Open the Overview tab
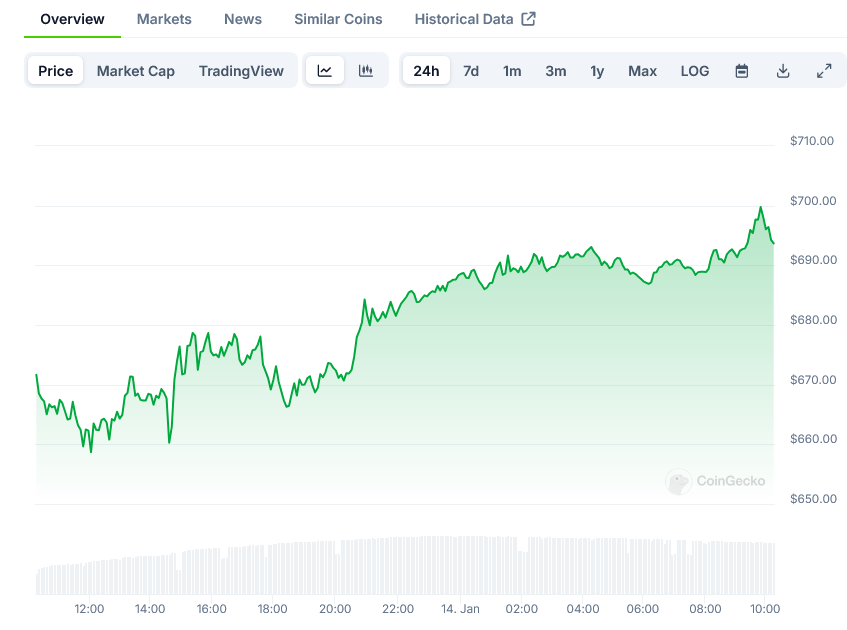This screenshot has height=630, width=847. [x=72, y=19]
